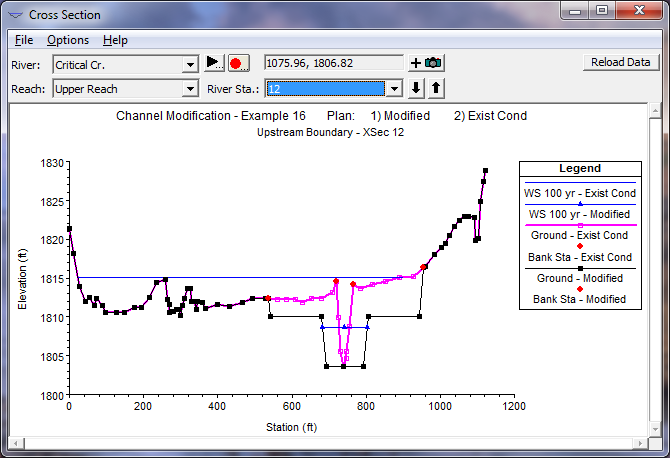This screenshot has width=670, height=458.
Task: Click the Bank Sta - Modified legend entry
Action: pyautogui.click(x=579, y=299)
